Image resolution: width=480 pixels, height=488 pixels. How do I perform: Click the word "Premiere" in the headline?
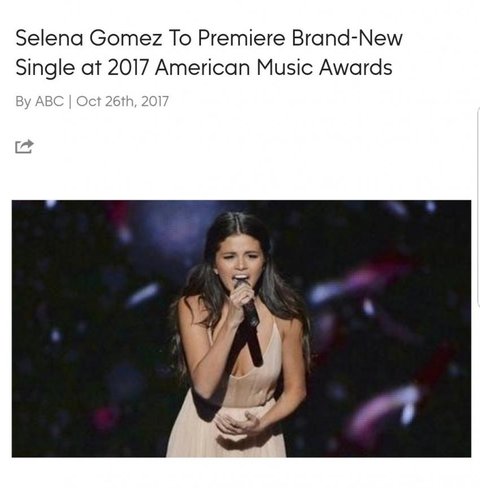[242, 38]
